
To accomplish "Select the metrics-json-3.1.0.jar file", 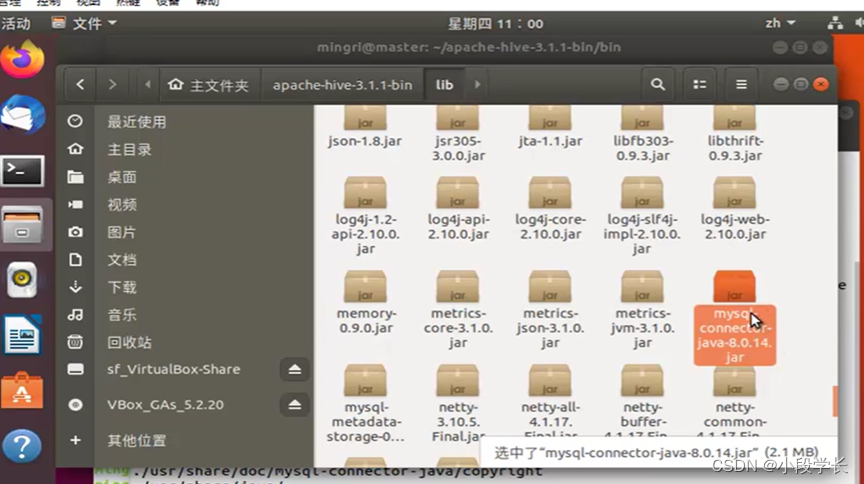I will pyautogui.click(x=550, y=310).
